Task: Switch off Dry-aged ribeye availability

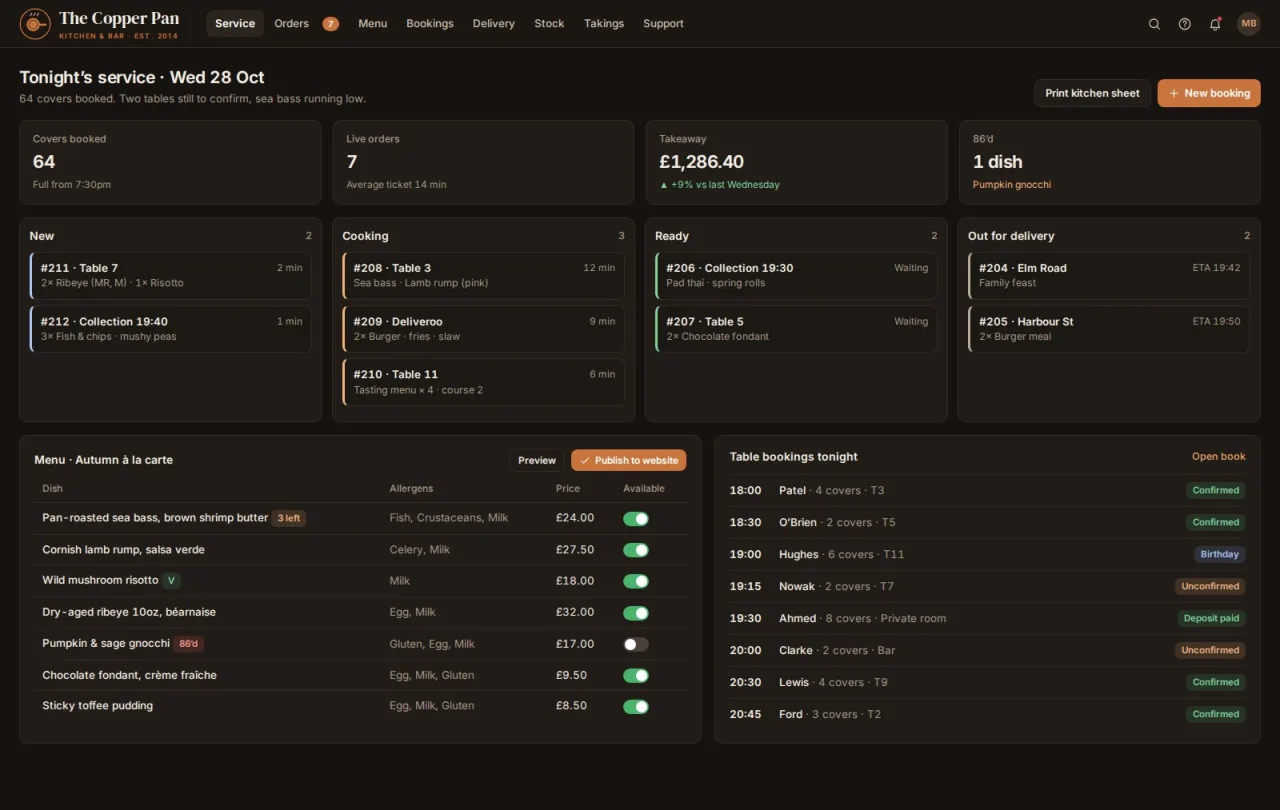Action: click(x=636, y=613)
